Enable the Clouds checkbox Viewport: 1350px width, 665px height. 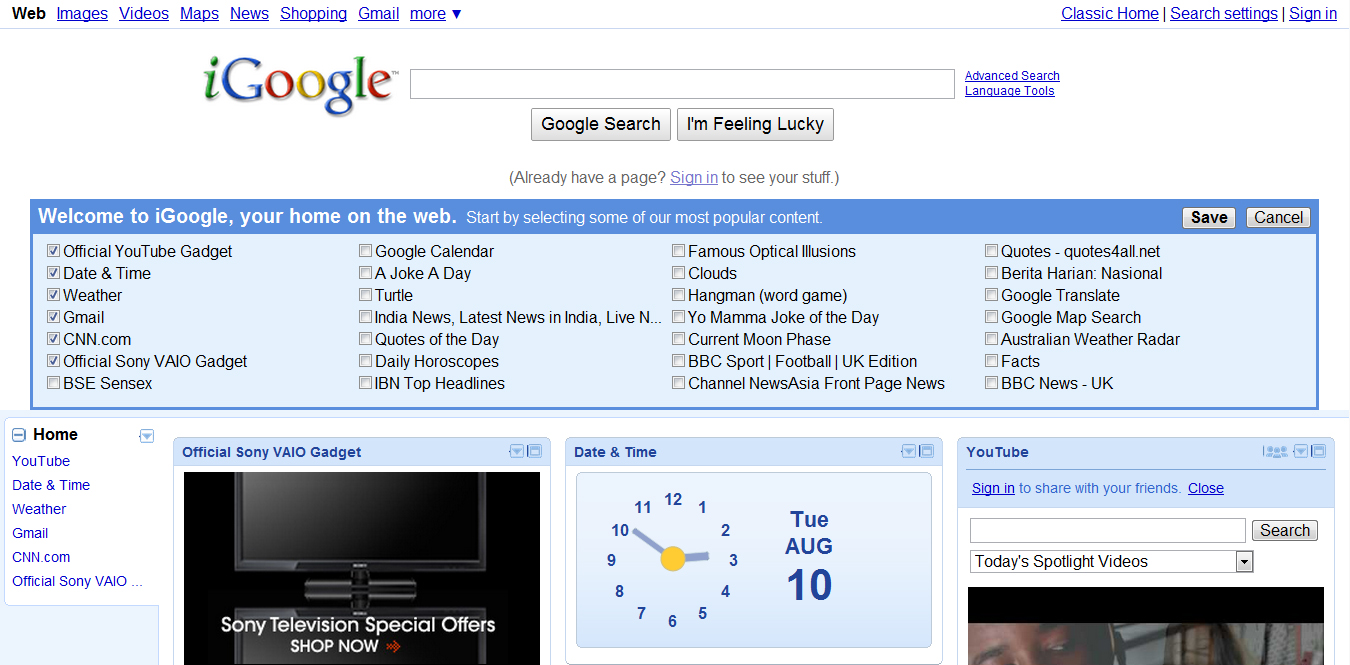[x=679, y=273]
